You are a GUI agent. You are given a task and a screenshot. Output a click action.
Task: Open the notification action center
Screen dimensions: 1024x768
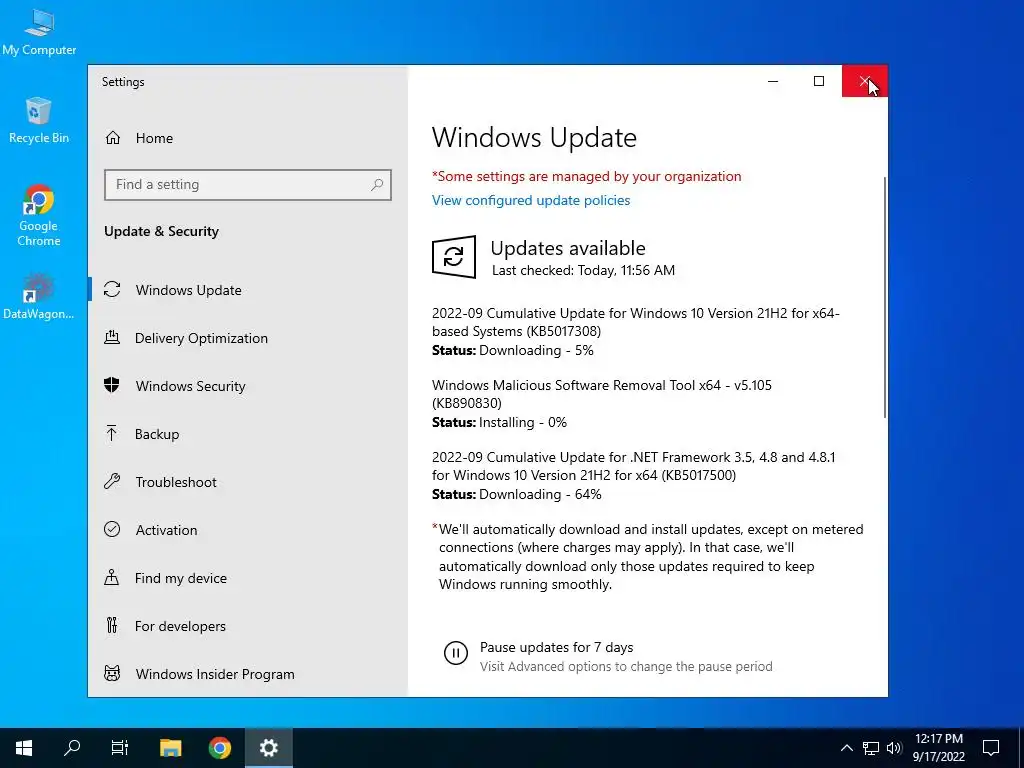[x=991, y=748]
